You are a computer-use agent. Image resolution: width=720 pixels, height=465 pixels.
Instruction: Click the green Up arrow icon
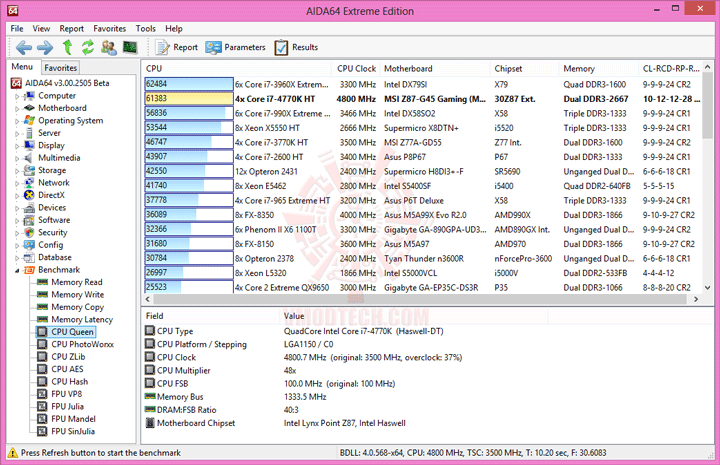68,47
